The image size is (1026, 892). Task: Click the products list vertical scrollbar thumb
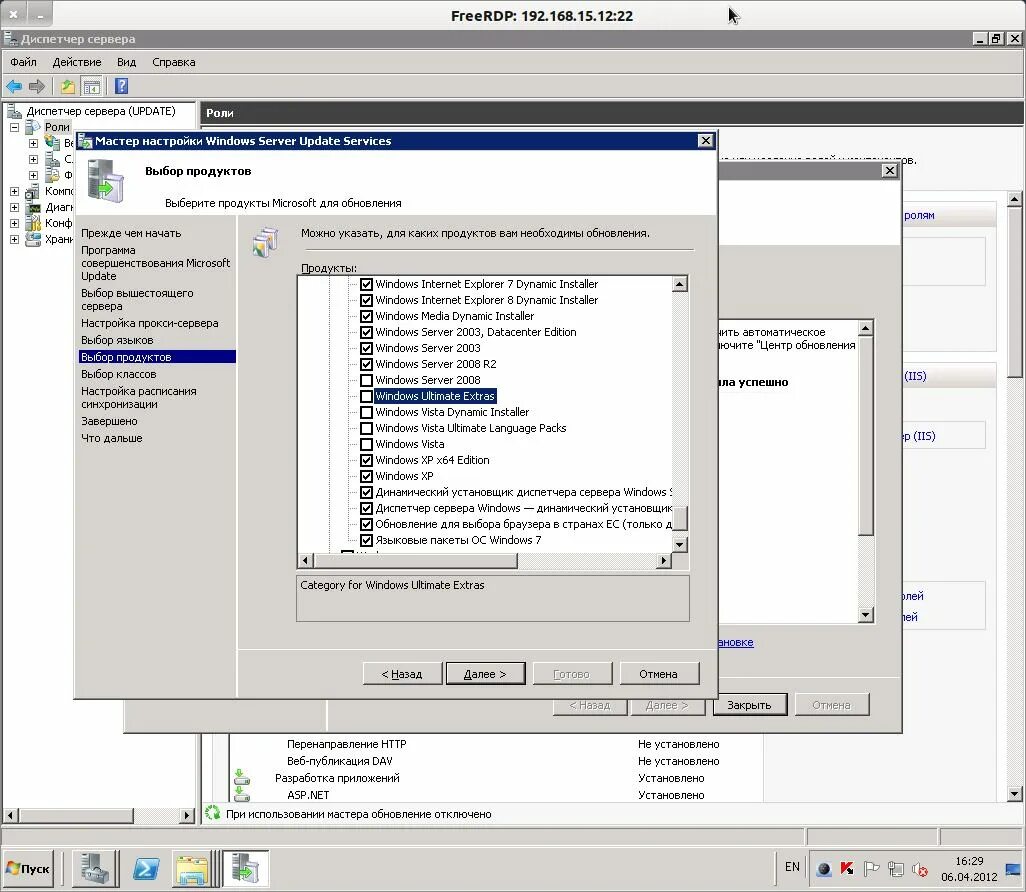point(680,518)
